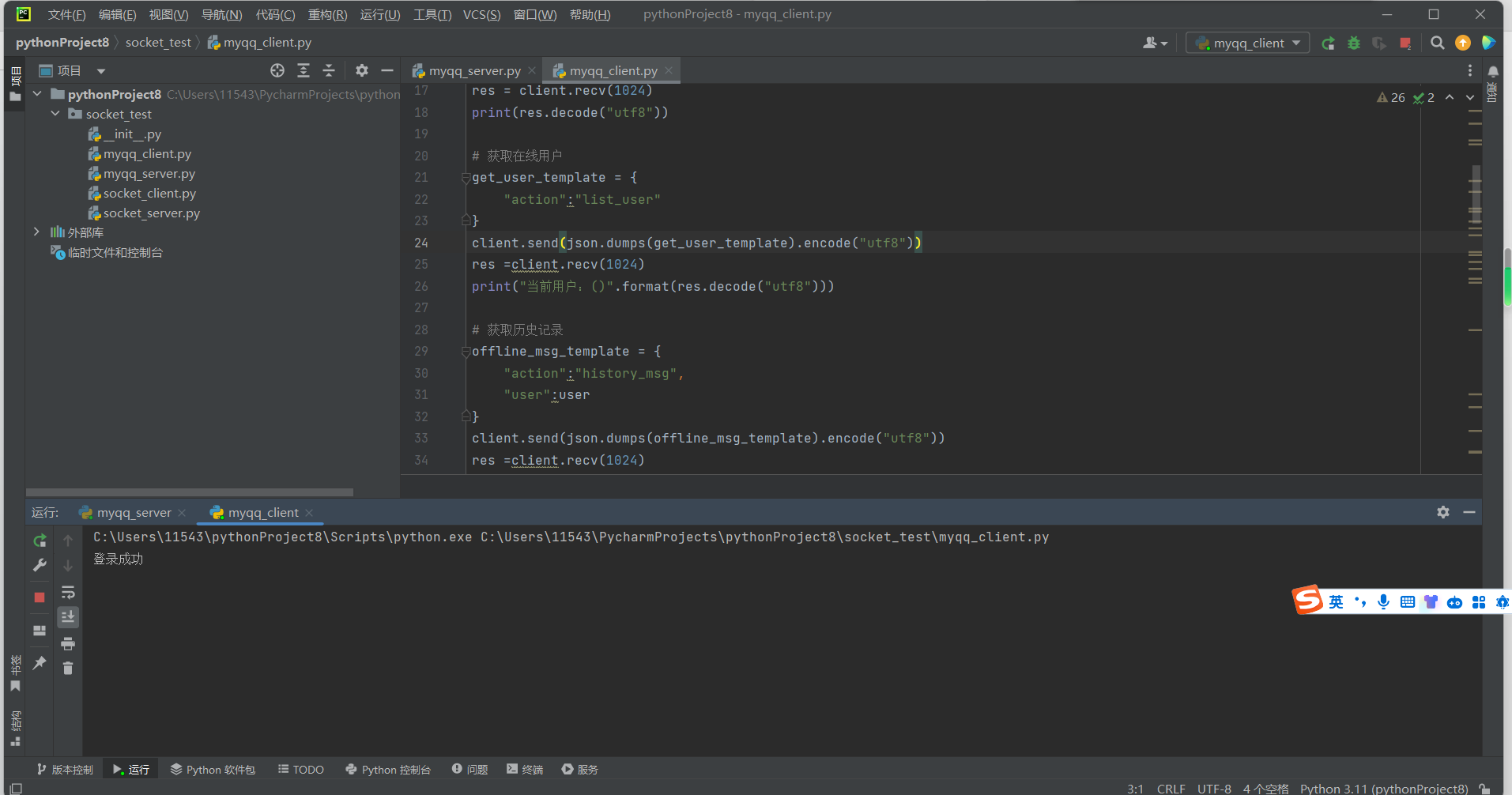Viewport: 1512px width, 795px height.
Task: Open search everywhere magnifier icon
Action: [1437, 43]
